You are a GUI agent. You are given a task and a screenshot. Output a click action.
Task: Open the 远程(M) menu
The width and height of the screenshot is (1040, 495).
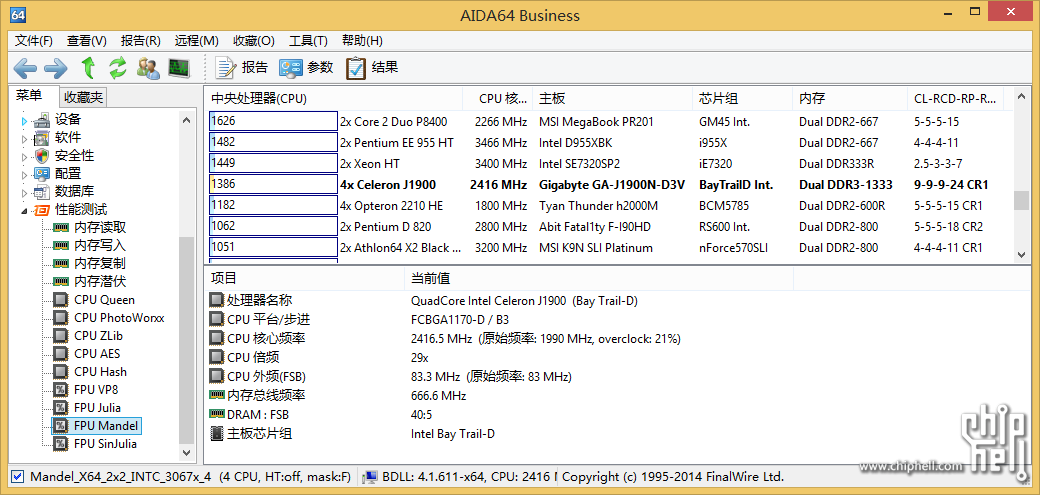click(x=196, y=40)
